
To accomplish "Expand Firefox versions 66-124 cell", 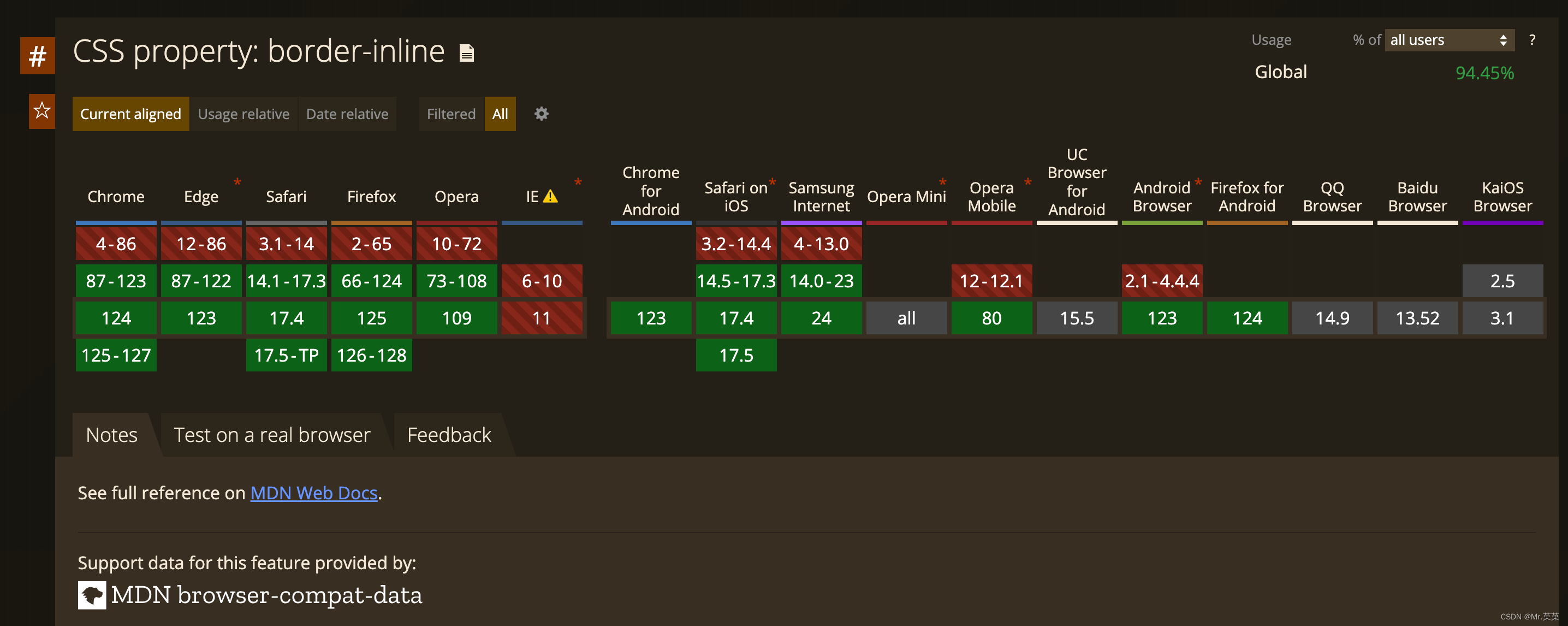I will coord(371,281).
